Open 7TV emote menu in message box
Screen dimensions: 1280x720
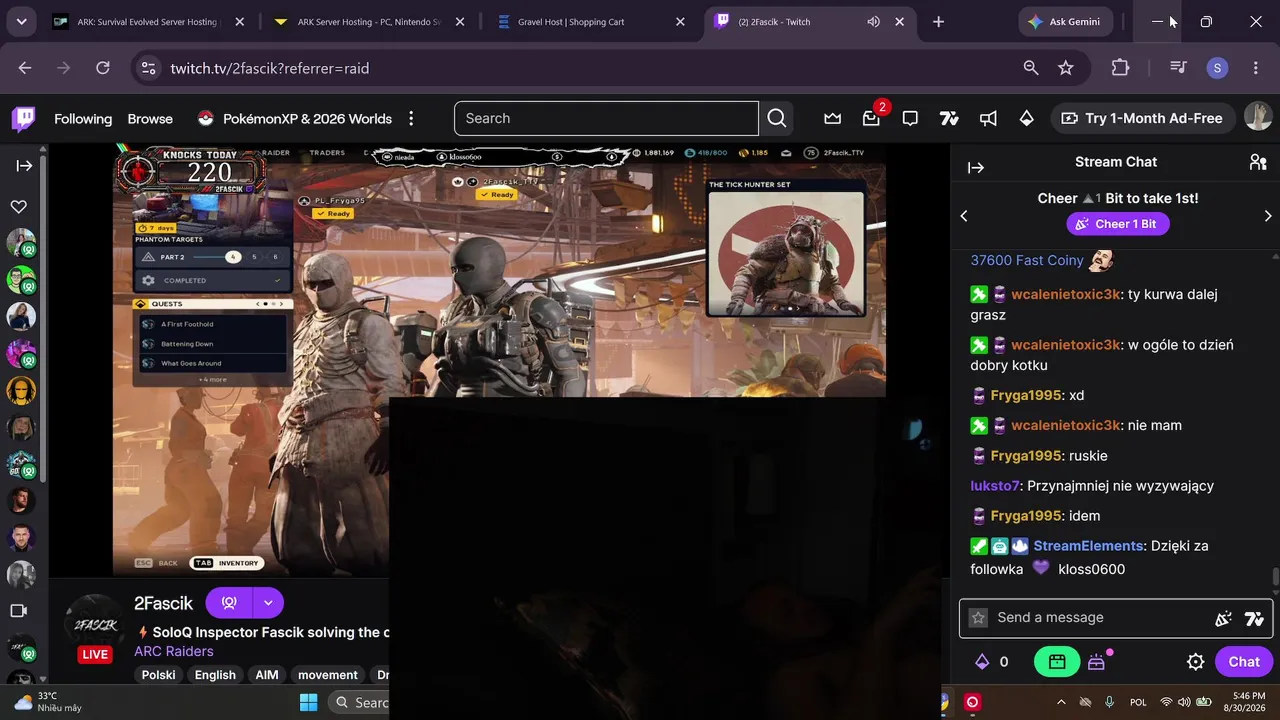[x=1254, y=619]
